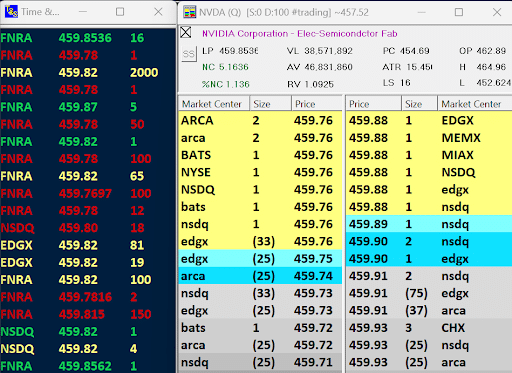Click the SS short sale button
Viewport: 512px width, 373px height.
tap(188, 54)
